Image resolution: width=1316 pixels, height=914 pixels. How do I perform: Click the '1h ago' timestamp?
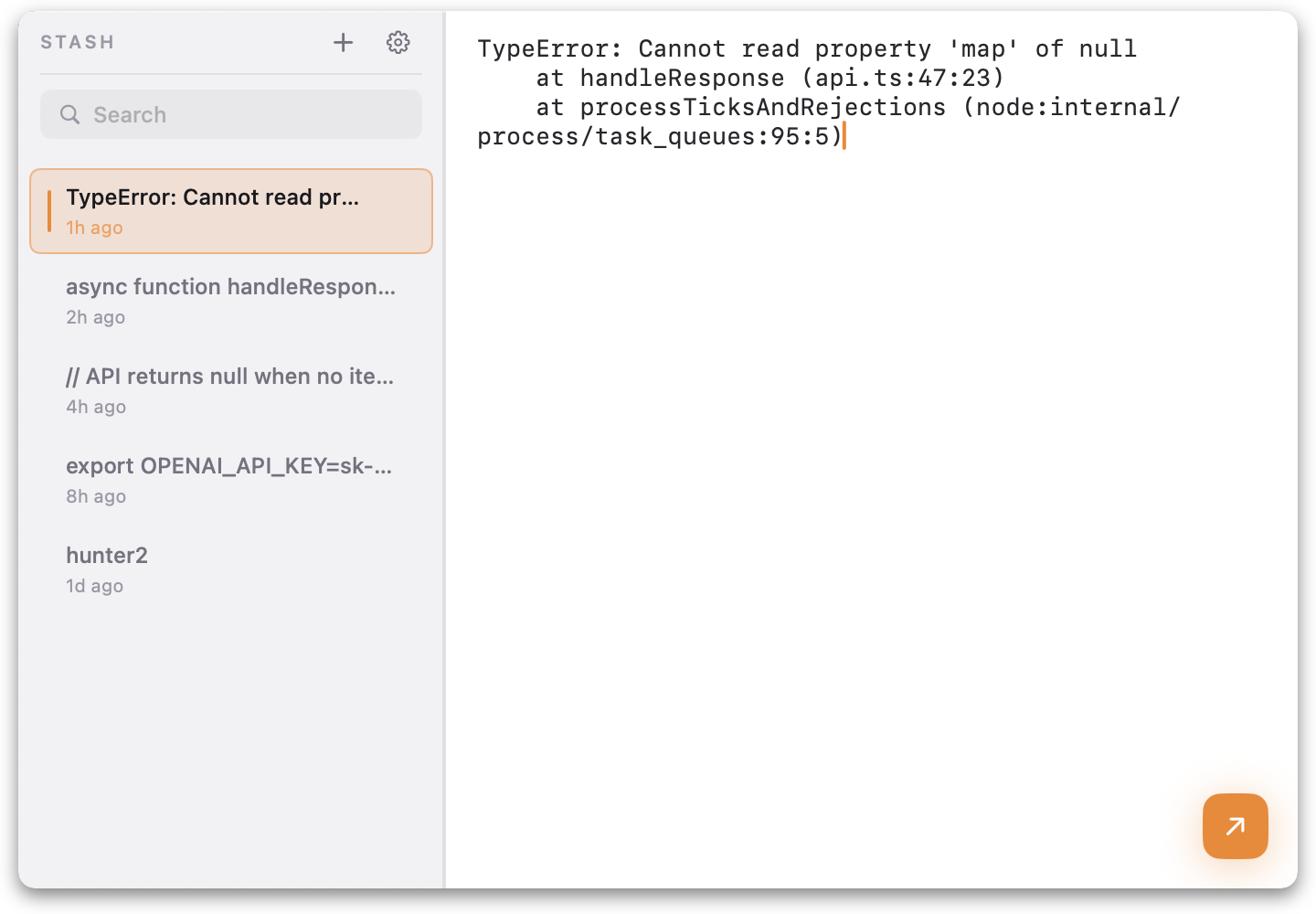pyautogui.click(x=94, y=228)
